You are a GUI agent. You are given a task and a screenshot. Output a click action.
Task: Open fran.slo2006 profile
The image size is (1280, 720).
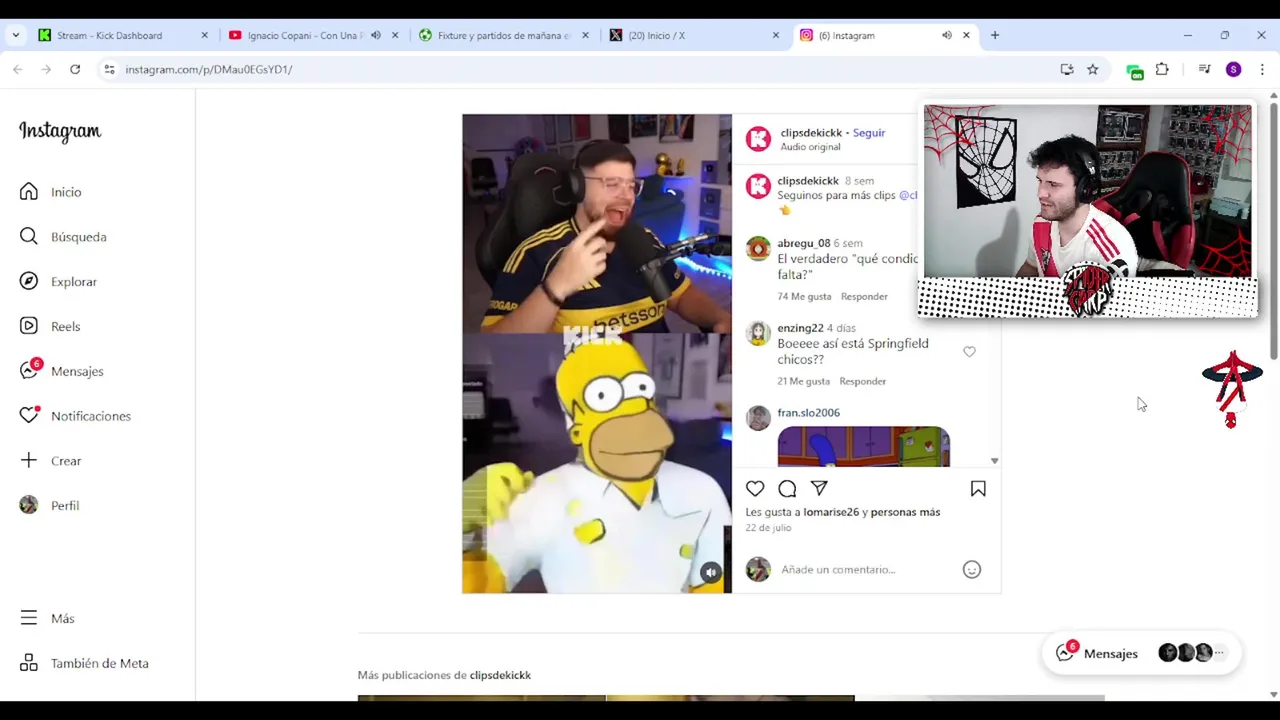[808, 413]
